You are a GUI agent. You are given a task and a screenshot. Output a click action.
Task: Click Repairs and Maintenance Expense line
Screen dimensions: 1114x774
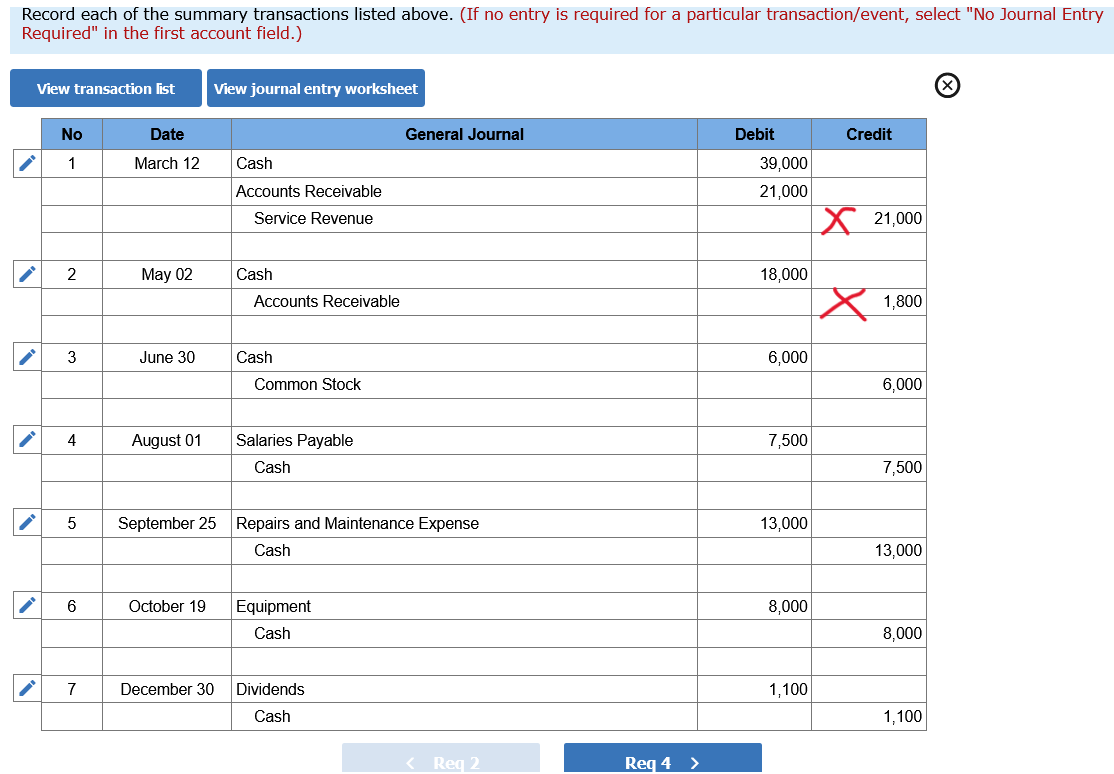click(464, 523)
